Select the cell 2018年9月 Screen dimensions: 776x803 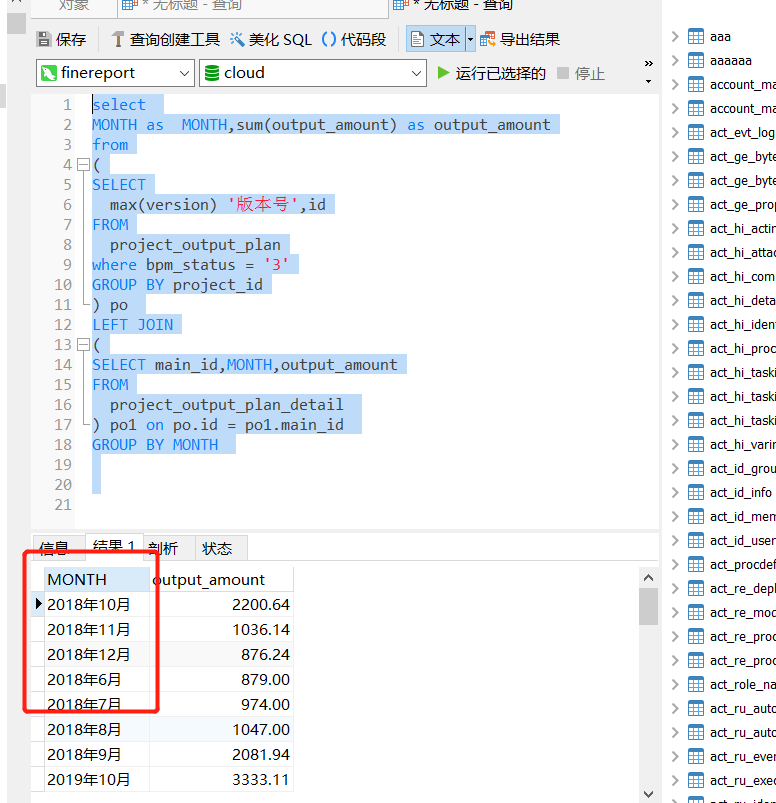click(97, 754)
